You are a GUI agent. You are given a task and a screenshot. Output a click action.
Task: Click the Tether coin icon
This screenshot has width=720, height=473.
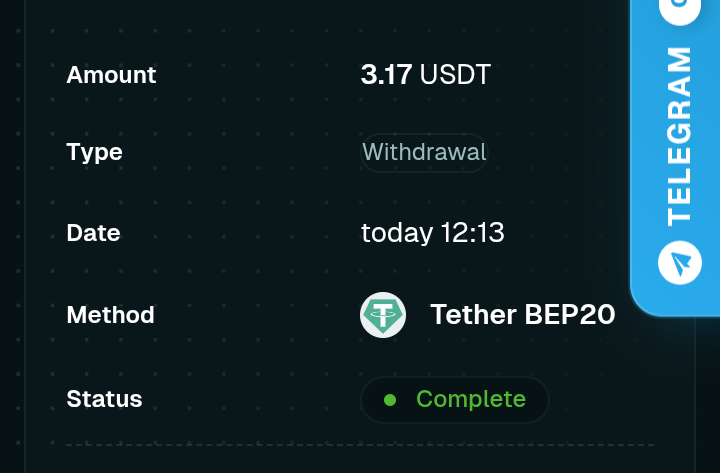[x=383, y=315]
